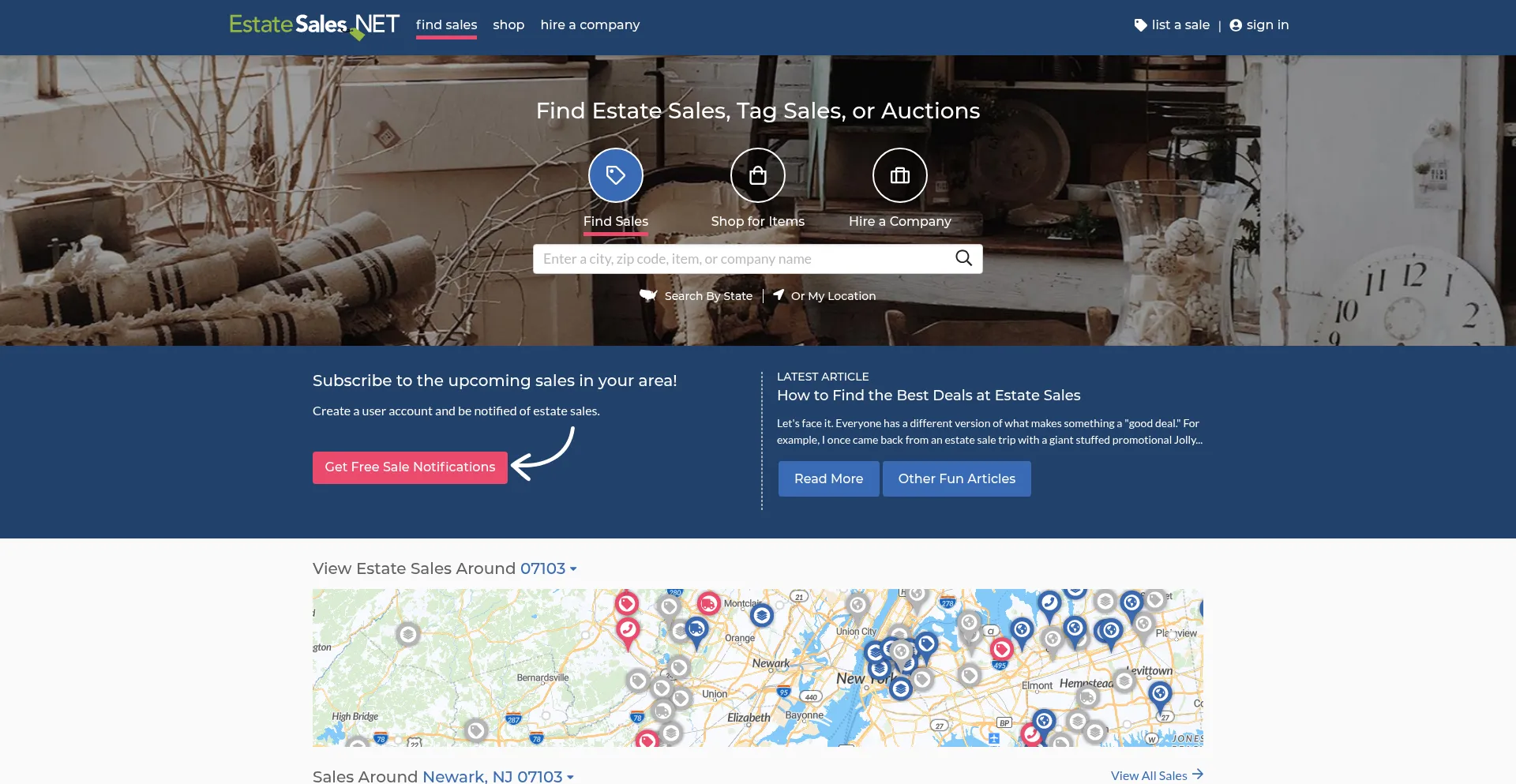1516x784 pixels.
Task: Open the Newark, NJ 07103 location dropdown
Action: coord(497,776)
